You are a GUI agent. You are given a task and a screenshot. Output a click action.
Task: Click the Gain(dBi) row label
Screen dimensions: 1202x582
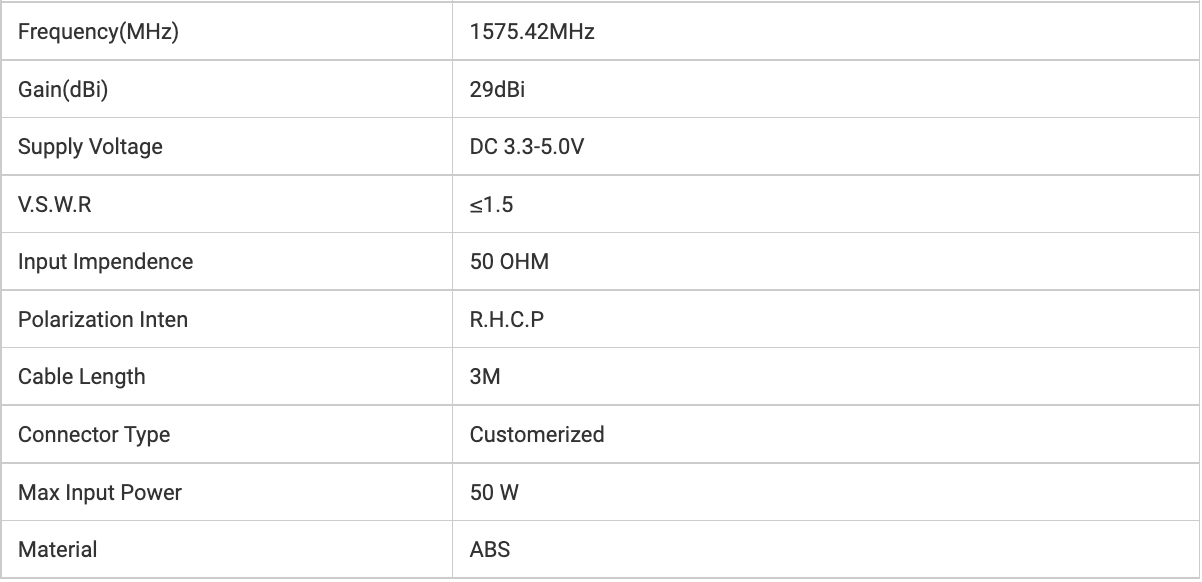pos(63,89)
